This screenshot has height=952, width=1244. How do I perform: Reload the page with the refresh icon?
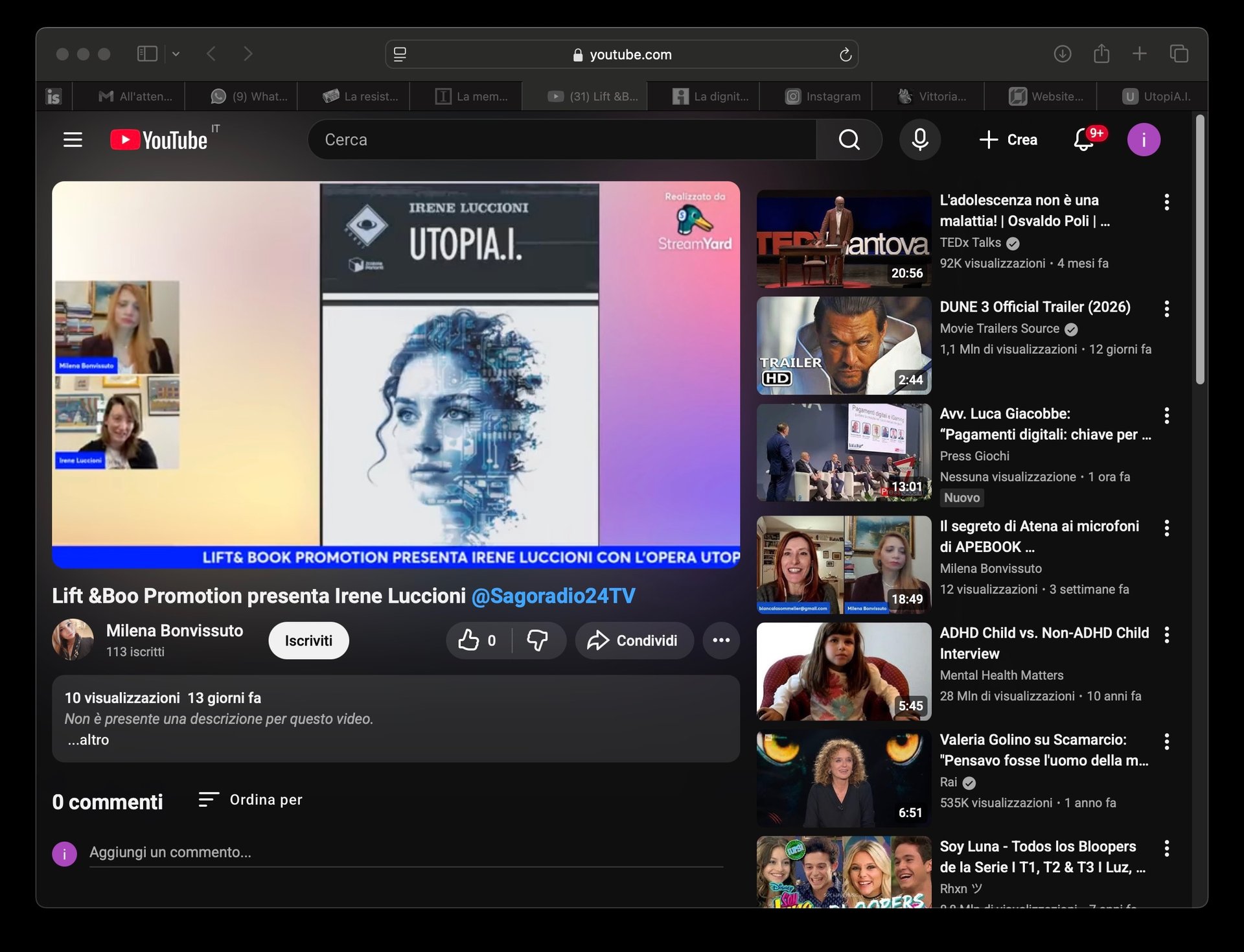point(845,54)
